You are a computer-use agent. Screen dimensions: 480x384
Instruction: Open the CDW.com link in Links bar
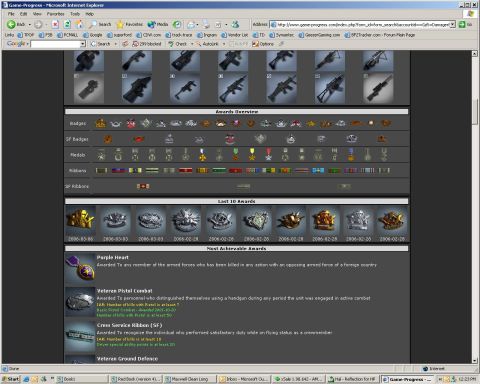coord(149,35)
